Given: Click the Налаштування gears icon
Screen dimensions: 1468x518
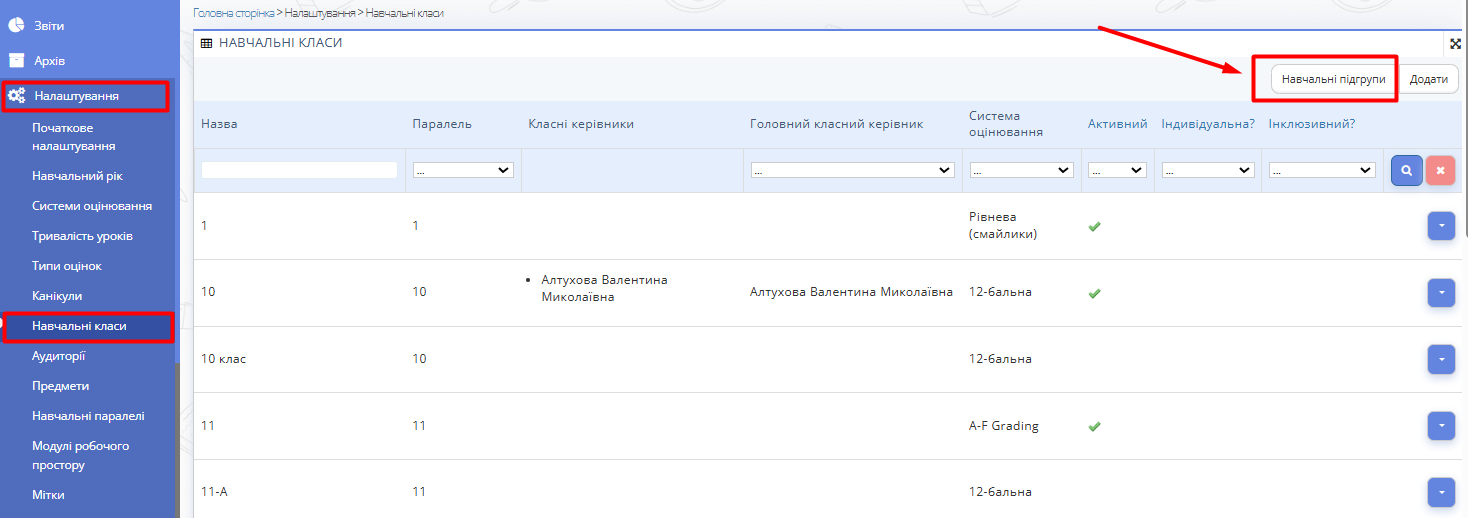Looking at the screenshot, I should 17,96.
